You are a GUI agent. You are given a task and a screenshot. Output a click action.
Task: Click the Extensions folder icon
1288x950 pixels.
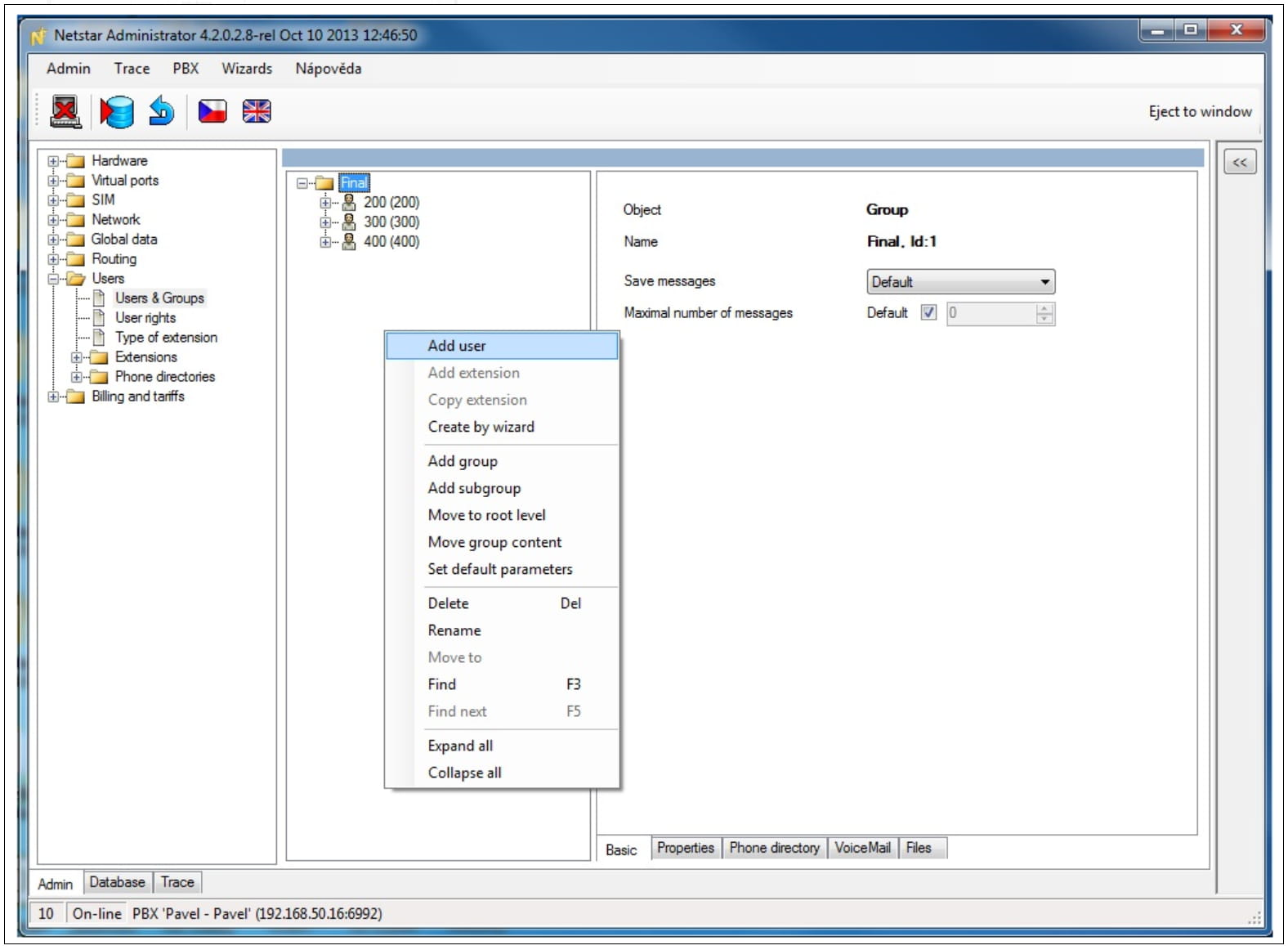(99, 357)
